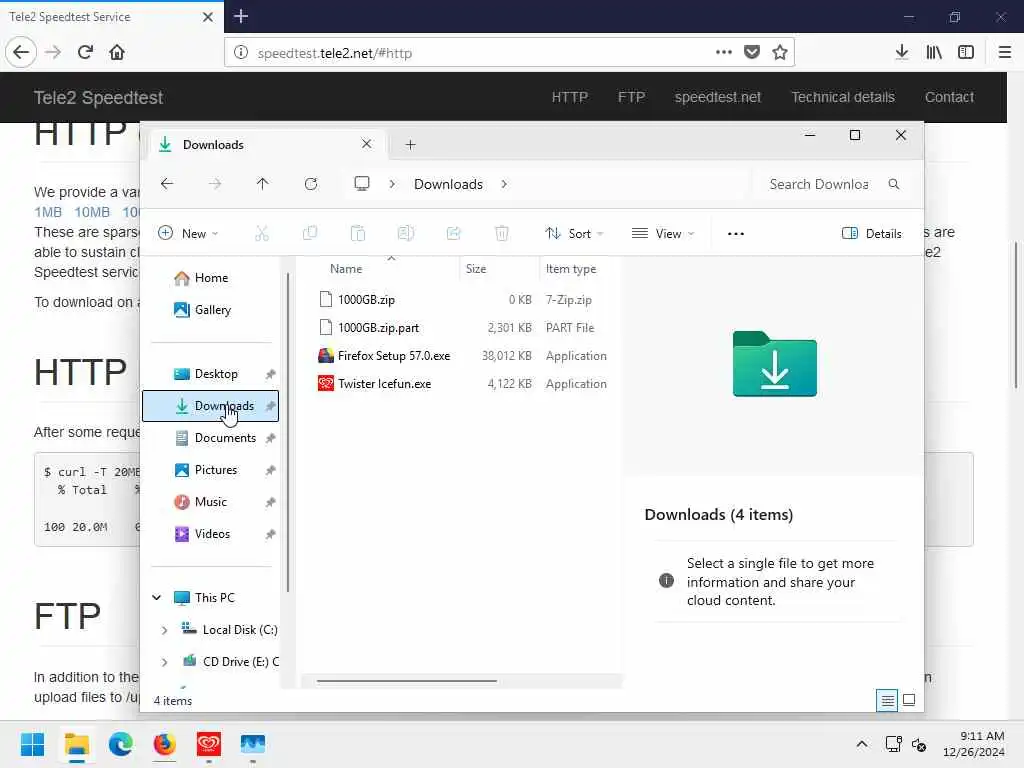The image size is (1024, 768).
Task: Click the Firefox home button
Action: click(x=117, y=52)
